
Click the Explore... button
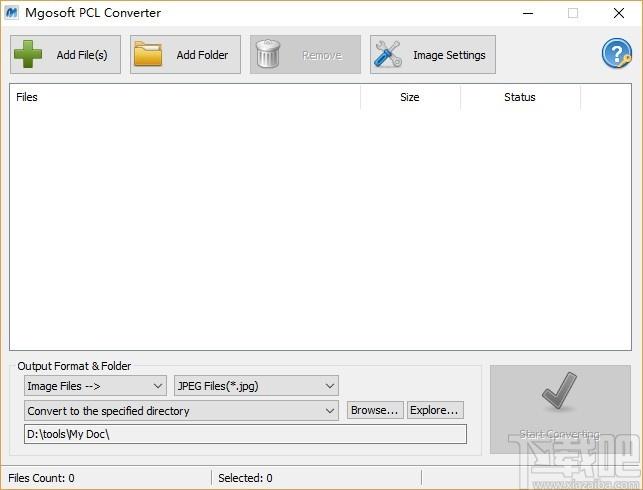tap(435, 410)
